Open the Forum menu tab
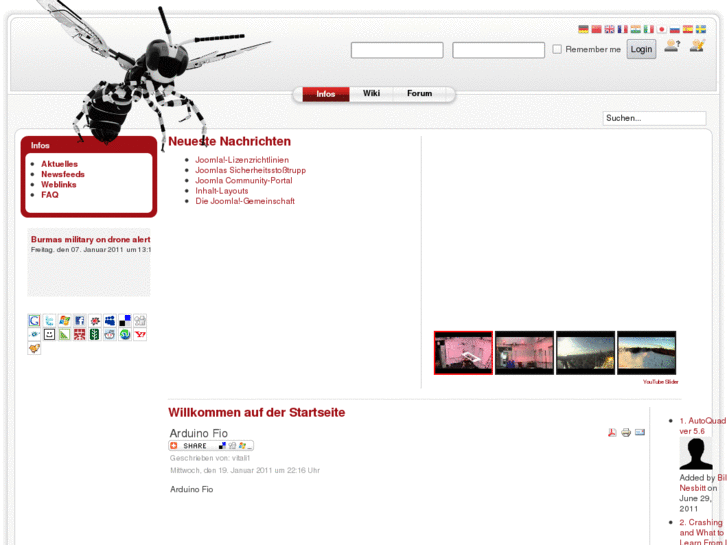This screenshot has height=545, width=727. [420, 94]
